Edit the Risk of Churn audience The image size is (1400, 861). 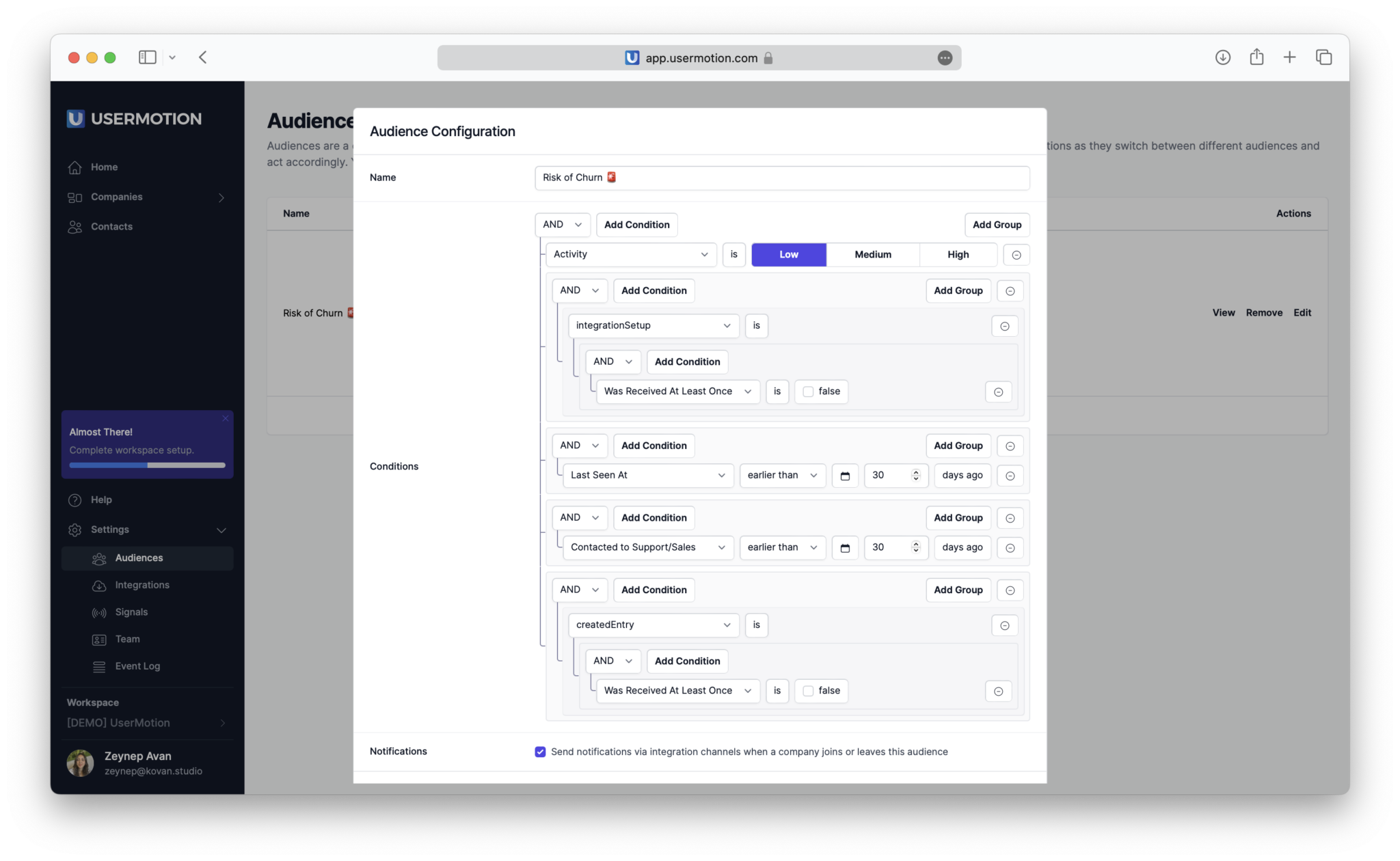pyautogui.click(x=1302, y=312)
